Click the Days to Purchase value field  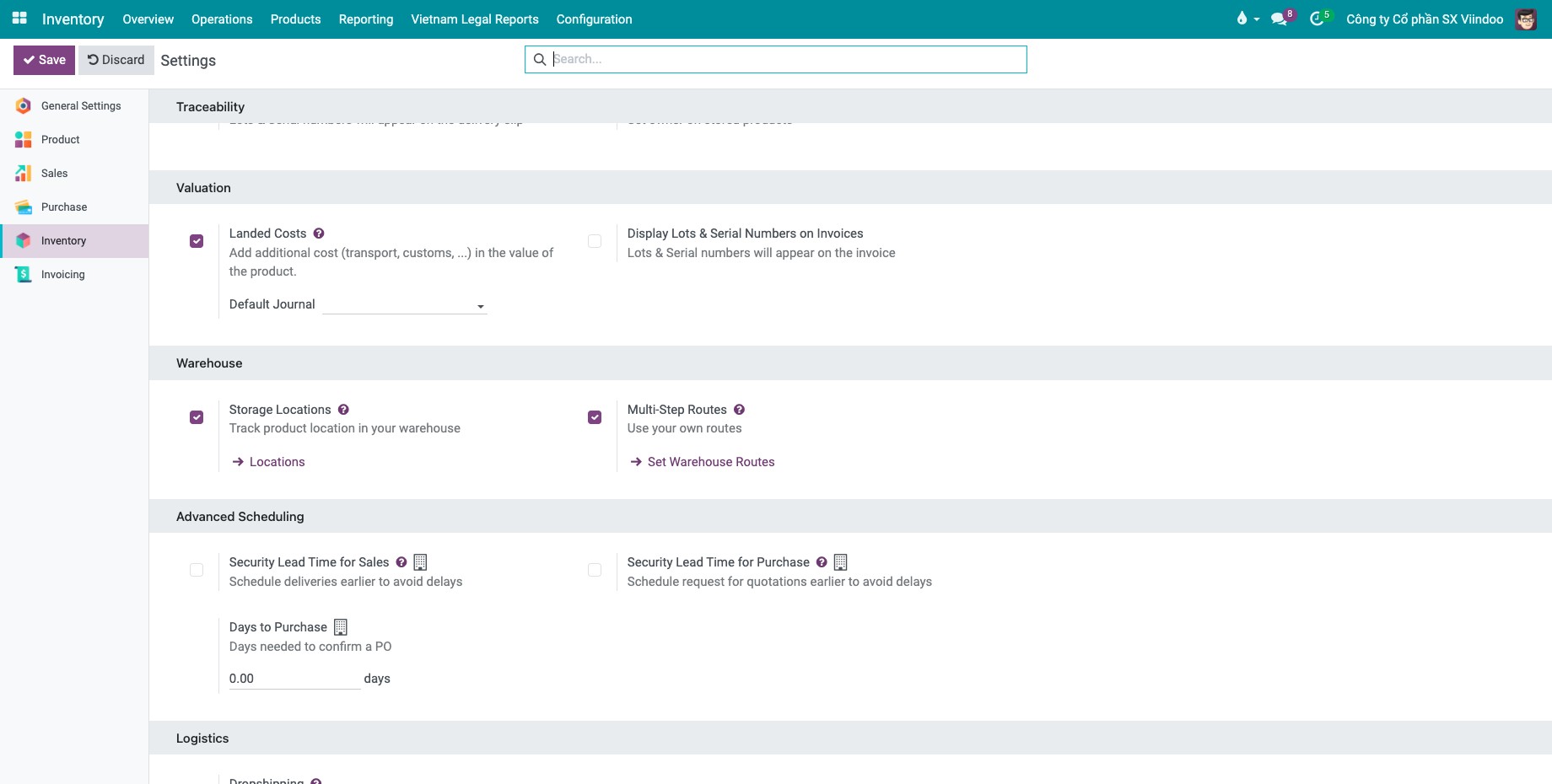[x=294, y=679]
